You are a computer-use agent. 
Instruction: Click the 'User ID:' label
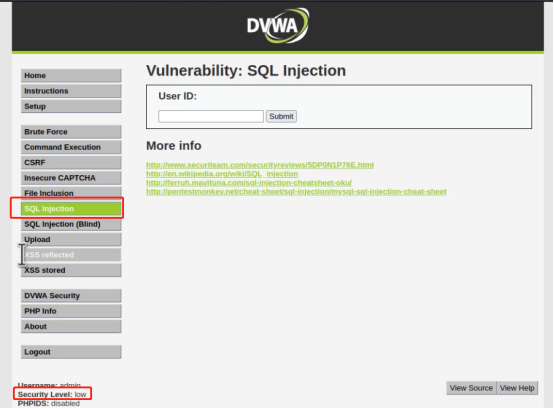tap(177, 96)
